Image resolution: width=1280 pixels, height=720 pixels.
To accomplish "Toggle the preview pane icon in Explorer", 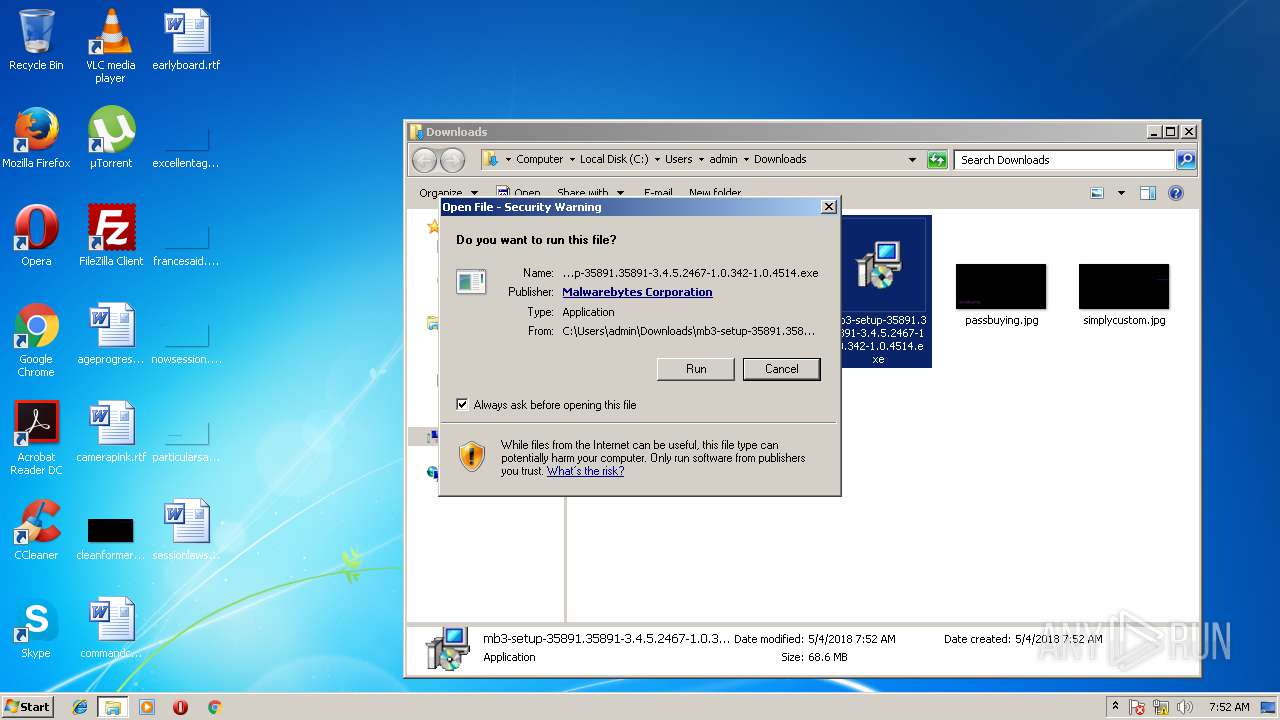I will [x=1148, y=193].
